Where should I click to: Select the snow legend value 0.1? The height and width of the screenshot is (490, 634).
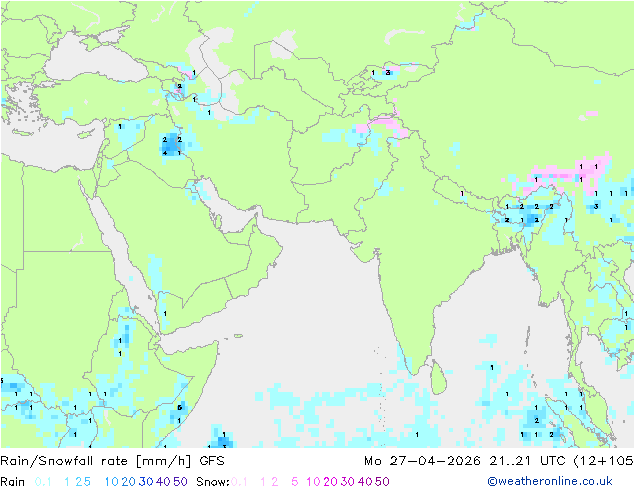(239, 482)
